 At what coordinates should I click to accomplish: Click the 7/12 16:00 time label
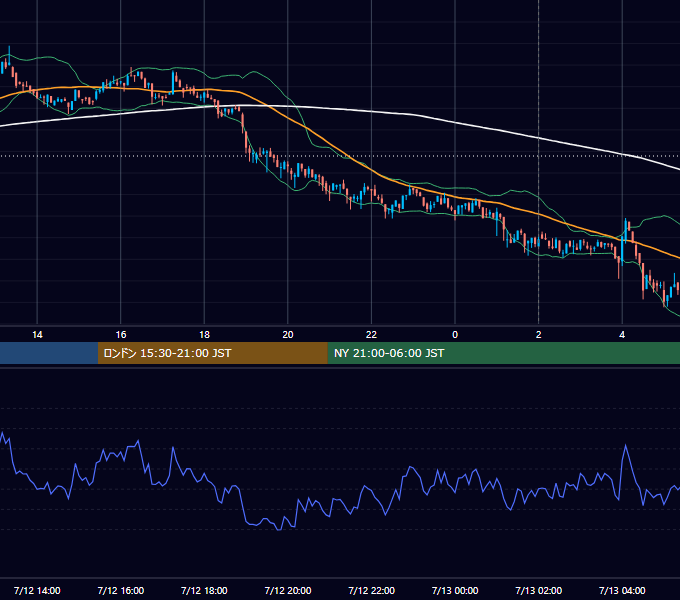point(121,590)
